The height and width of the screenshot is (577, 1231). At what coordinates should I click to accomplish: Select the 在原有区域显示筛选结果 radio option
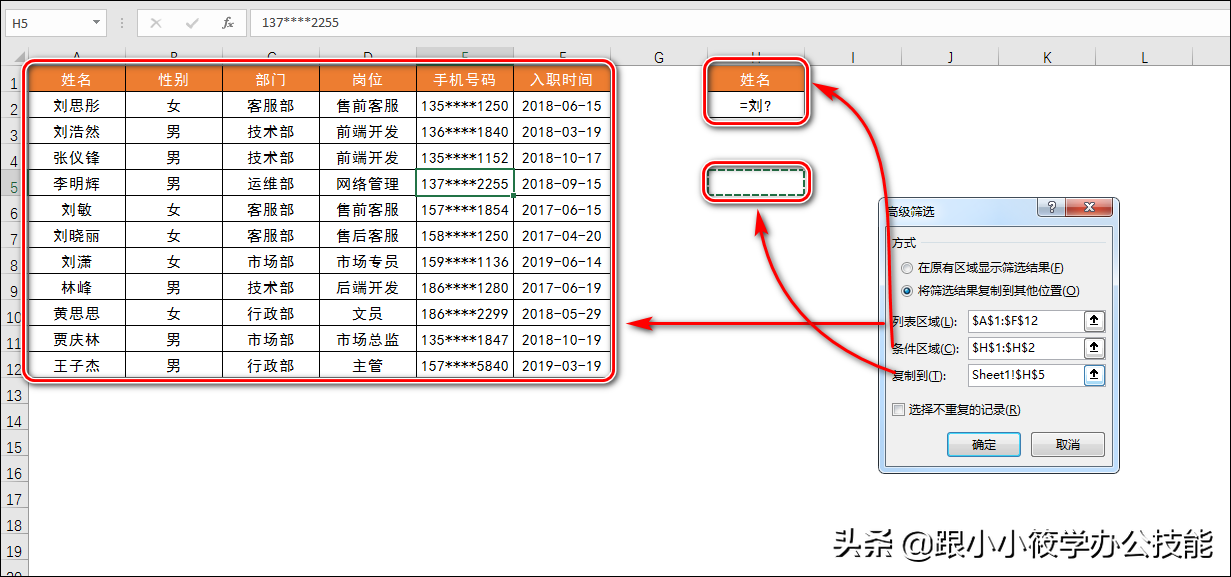[x=907, y=267]
